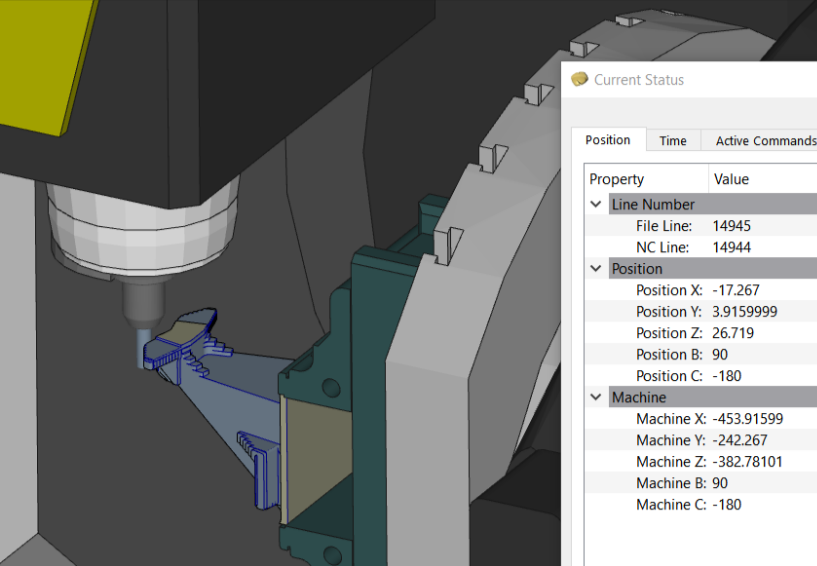Screen dimensions: 817x566
Task: Select the File Line row
Action: tap(663, 226)
